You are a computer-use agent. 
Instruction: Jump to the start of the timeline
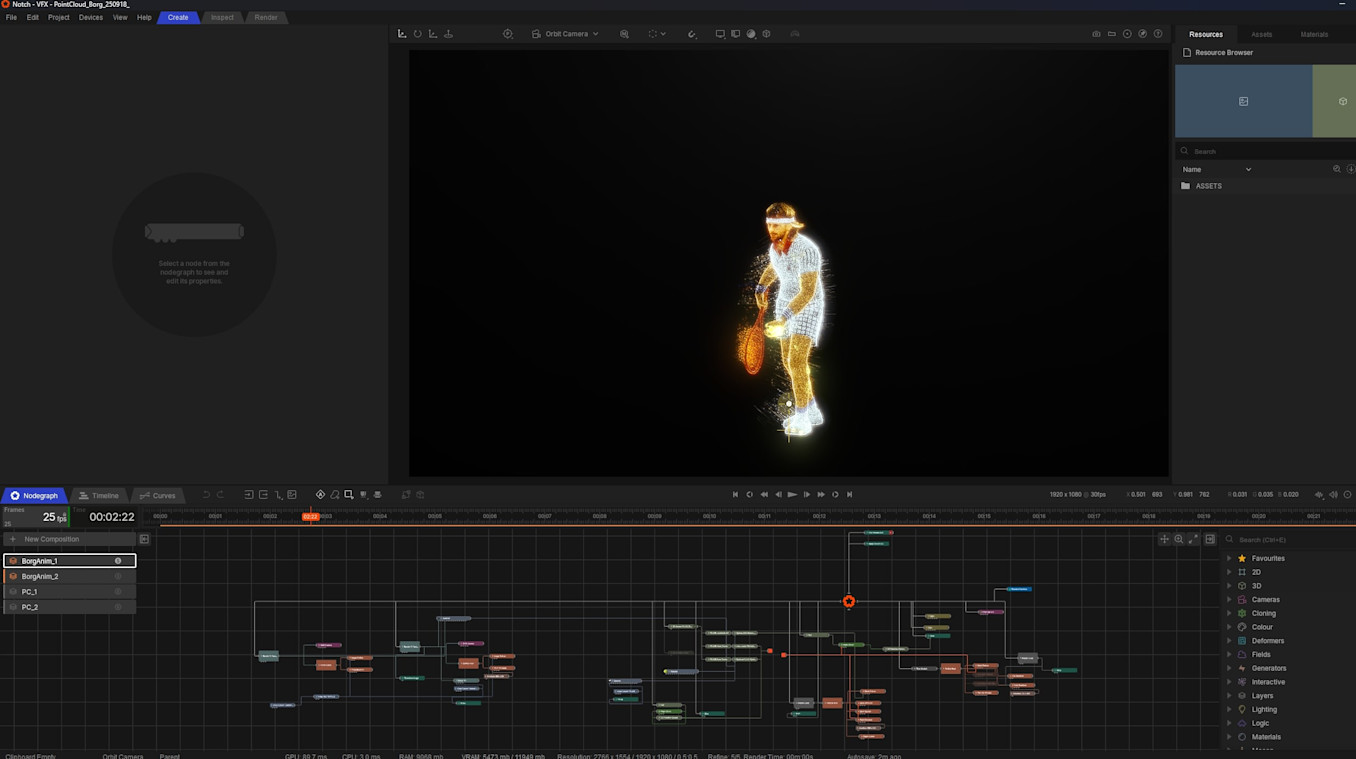(735, 495)
